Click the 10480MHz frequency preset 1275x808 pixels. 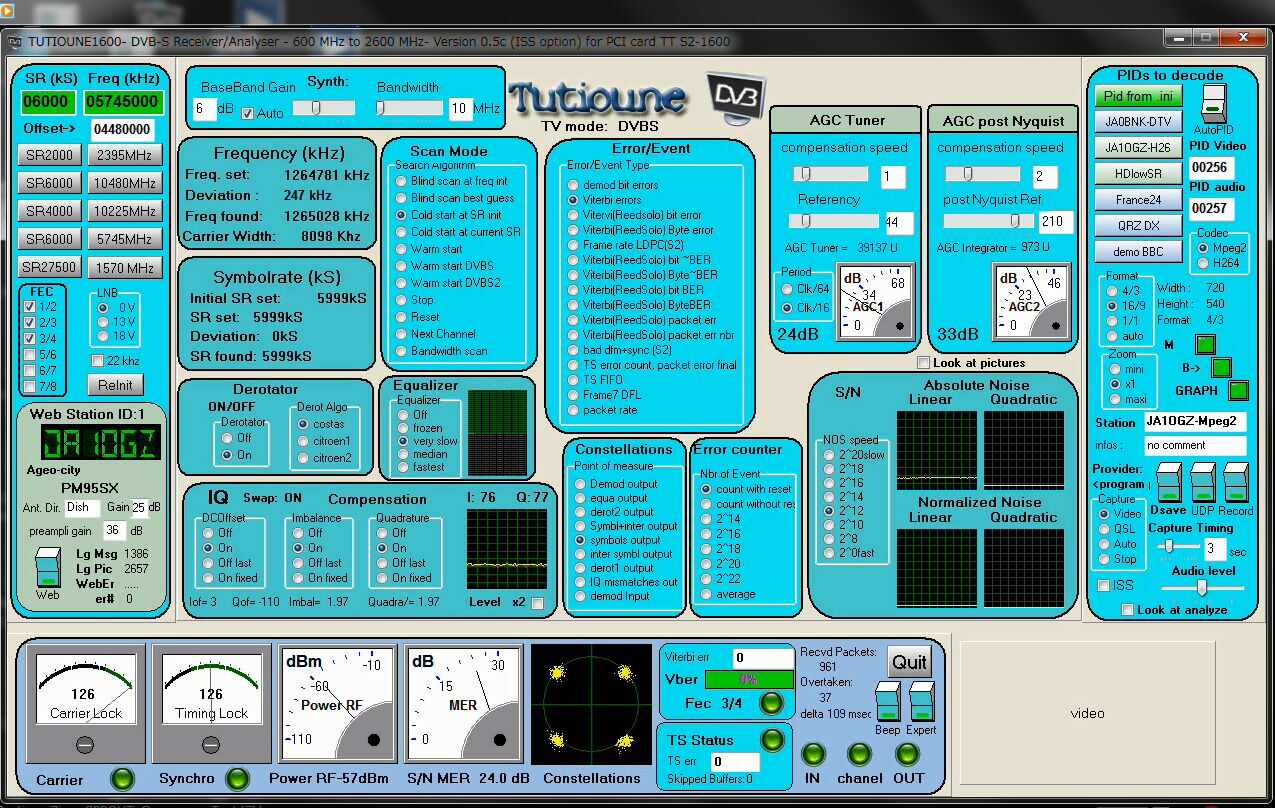125,183
